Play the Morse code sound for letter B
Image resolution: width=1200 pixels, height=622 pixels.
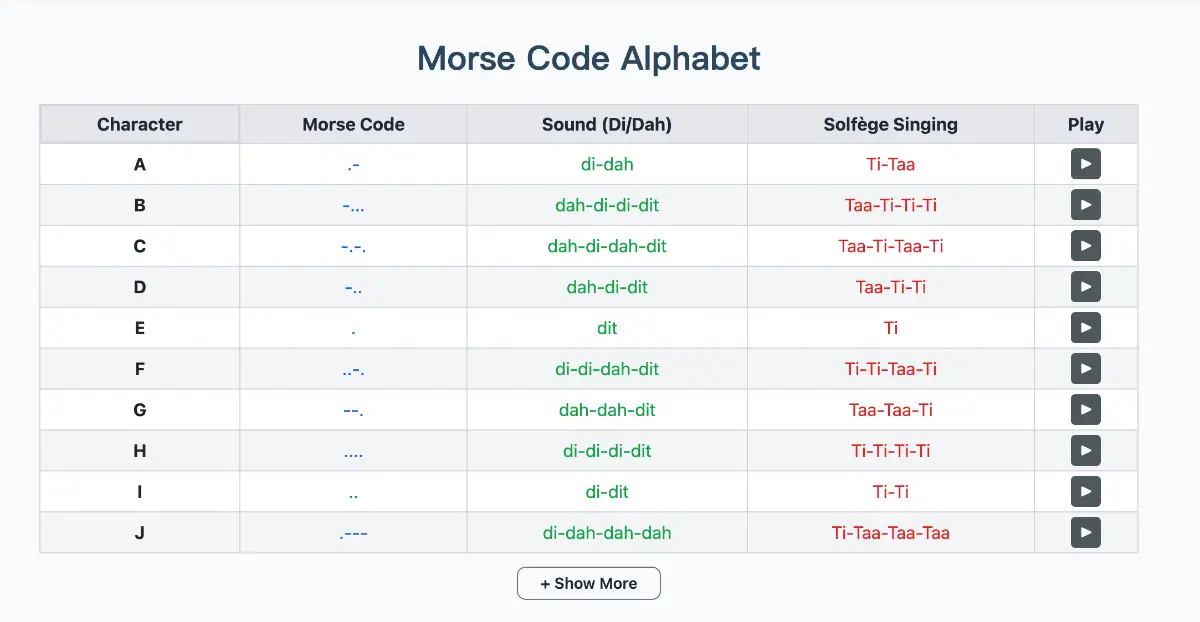(1085, 205)
